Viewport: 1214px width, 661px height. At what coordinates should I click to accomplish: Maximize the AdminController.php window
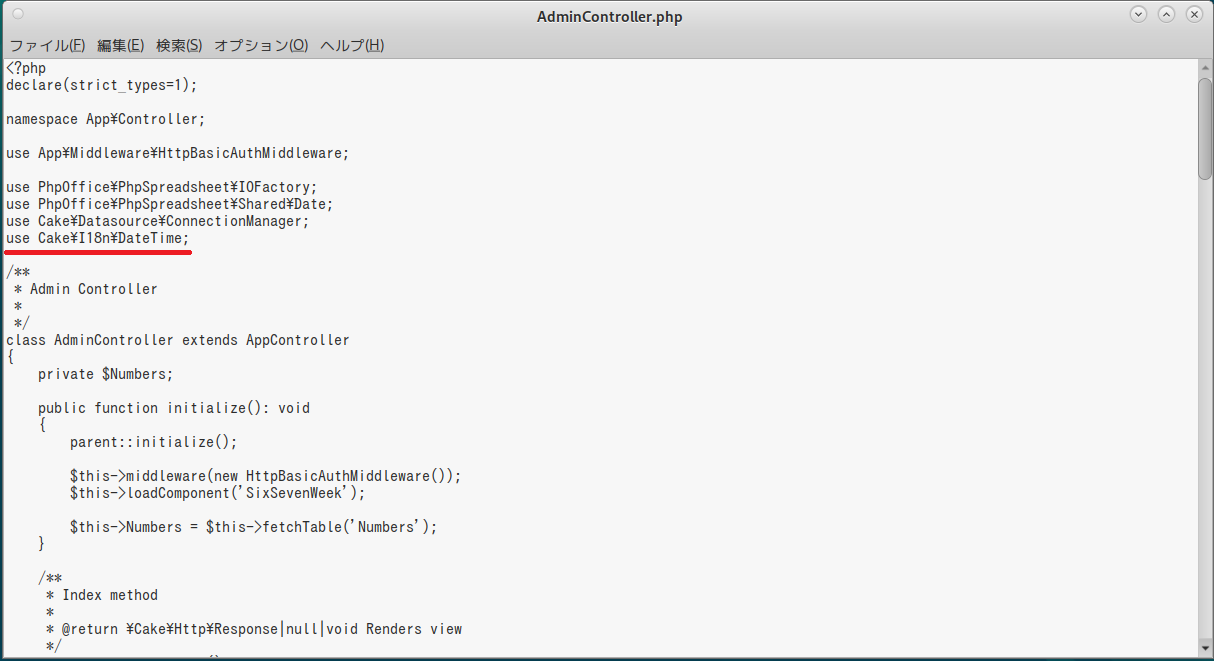coord(1166,15)
